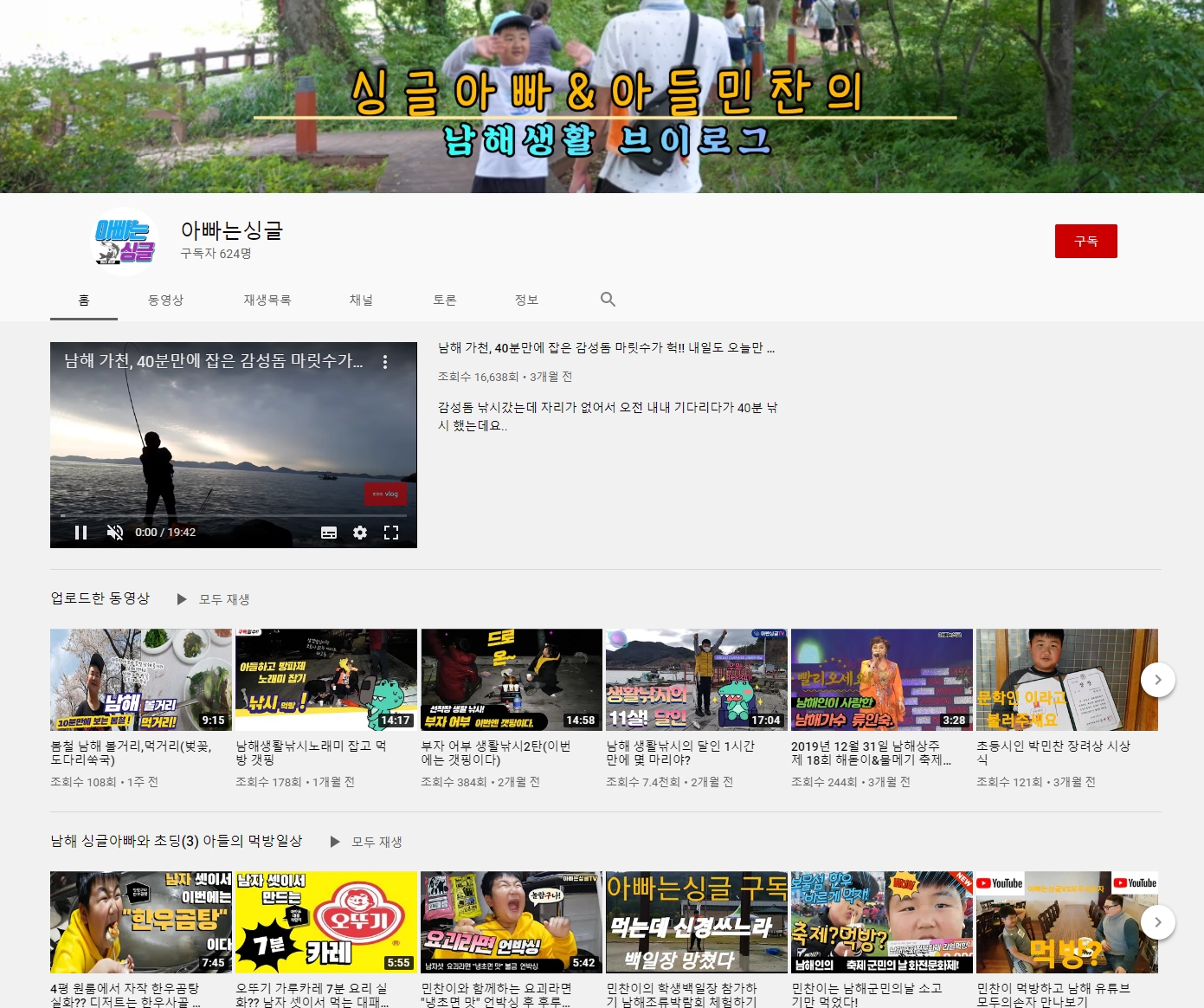Viewport: 1204px width, 1008px height.
Task: Pause the featured video
Action: [x=81, y=533]
